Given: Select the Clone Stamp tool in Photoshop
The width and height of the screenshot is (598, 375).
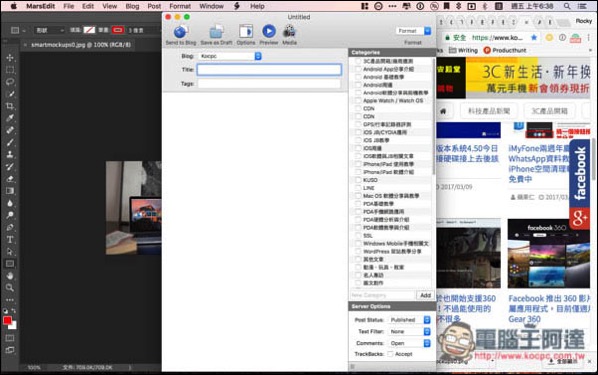Looking at the screenshot, I should pyautogui.click(x=10, y=154).
